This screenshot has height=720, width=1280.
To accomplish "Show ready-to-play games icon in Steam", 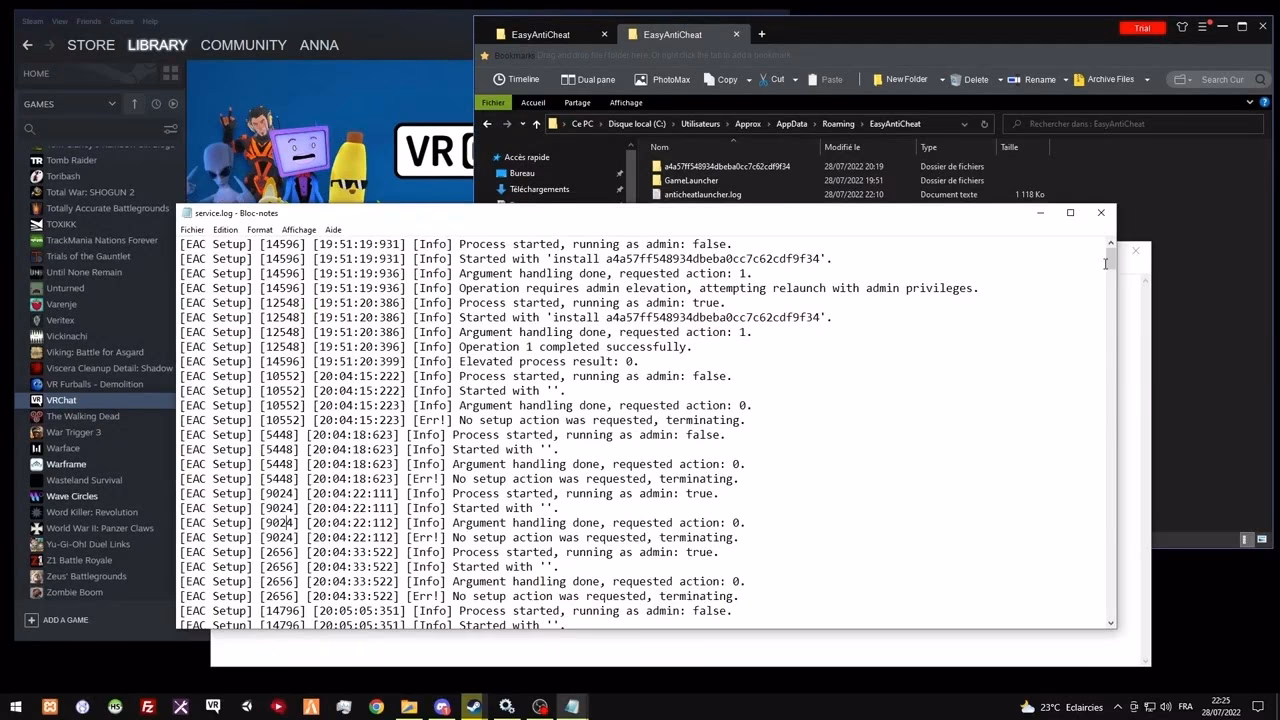I will coord(173,104).
